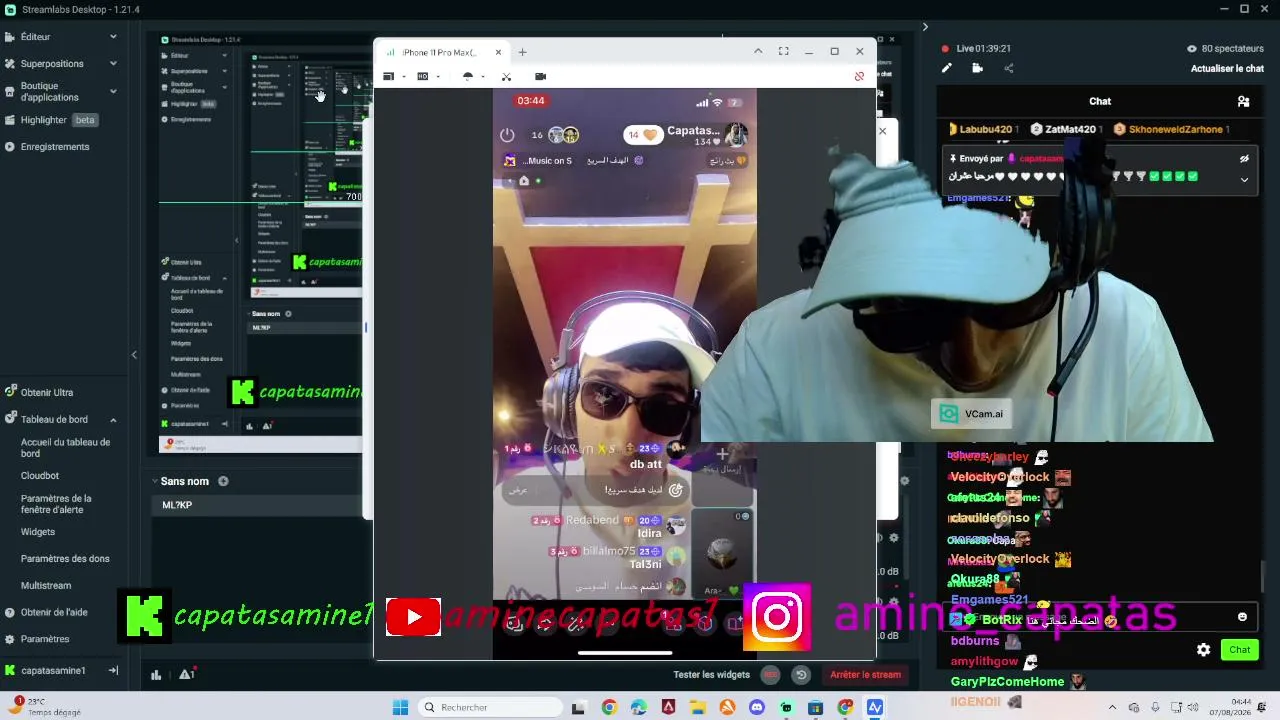Click the Obtenir Ultra link
1280x720 pixels.
pos(47,393)
